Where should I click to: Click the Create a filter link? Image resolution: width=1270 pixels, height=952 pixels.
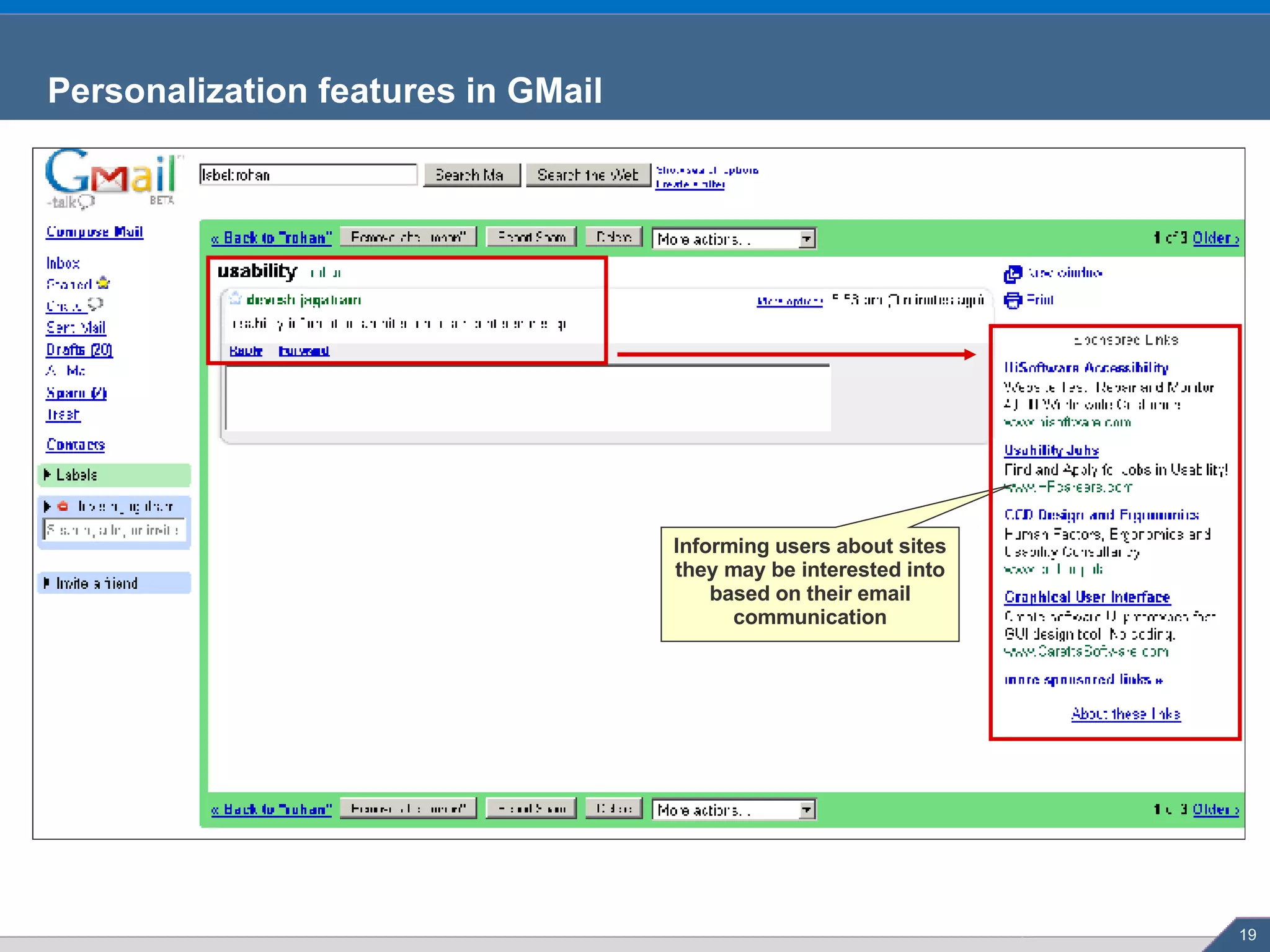click(x=690, y=184)
